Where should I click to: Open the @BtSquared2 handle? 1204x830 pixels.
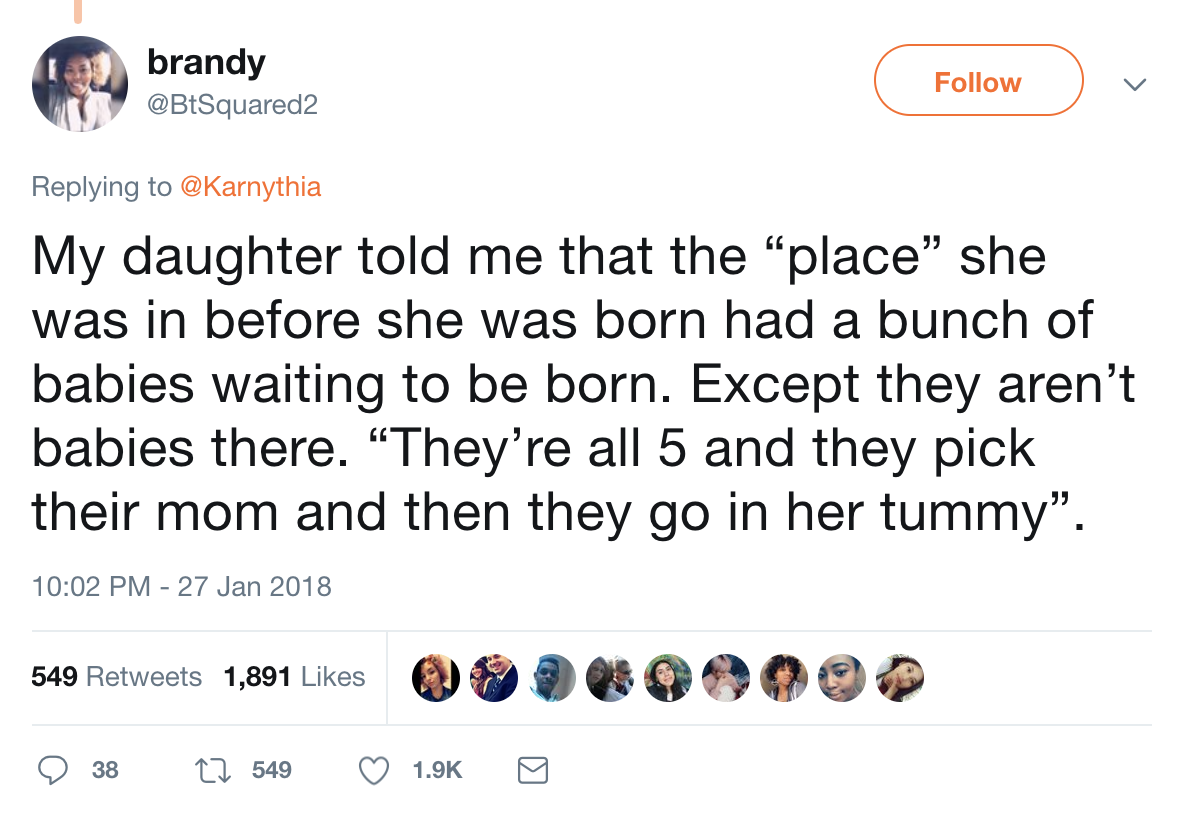[x=232, y=103]
